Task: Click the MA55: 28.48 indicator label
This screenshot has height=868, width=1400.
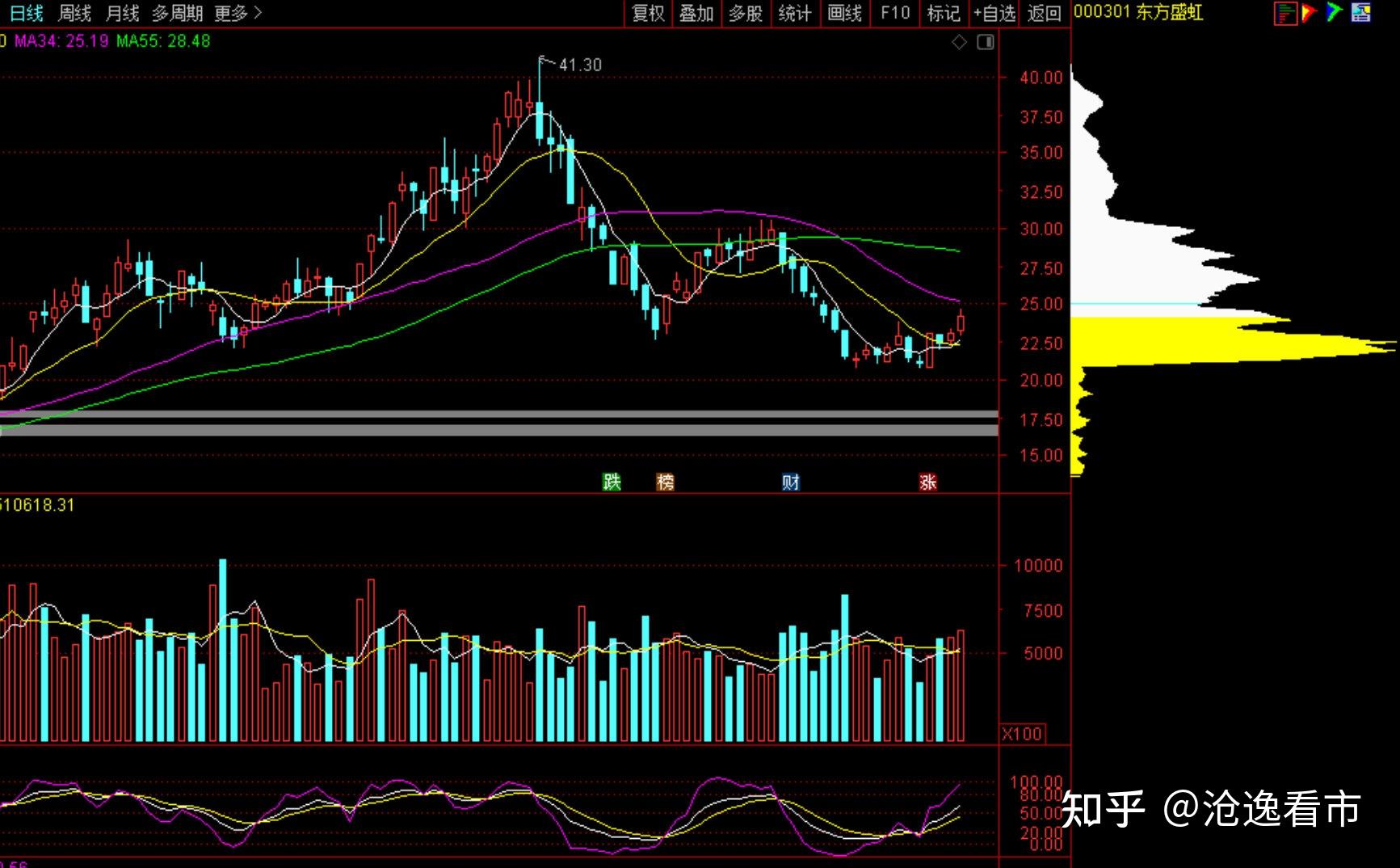Action: pos(163,41)
